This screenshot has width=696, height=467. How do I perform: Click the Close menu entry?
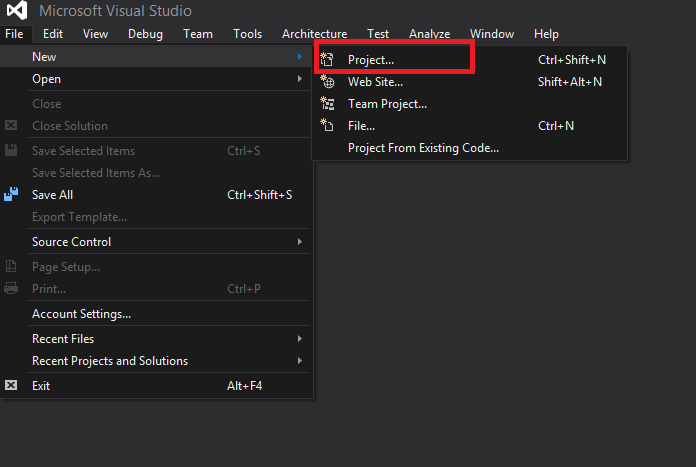point(155,103)
